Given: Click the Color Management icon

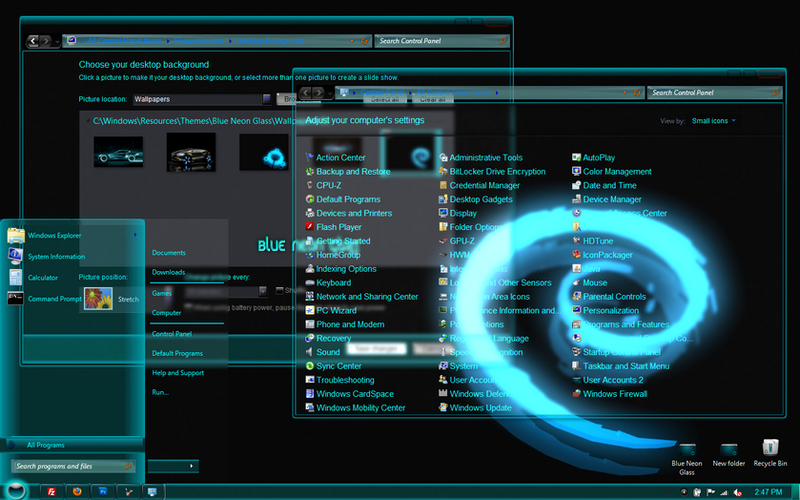Looking at the screenshot, I should 576,171.
